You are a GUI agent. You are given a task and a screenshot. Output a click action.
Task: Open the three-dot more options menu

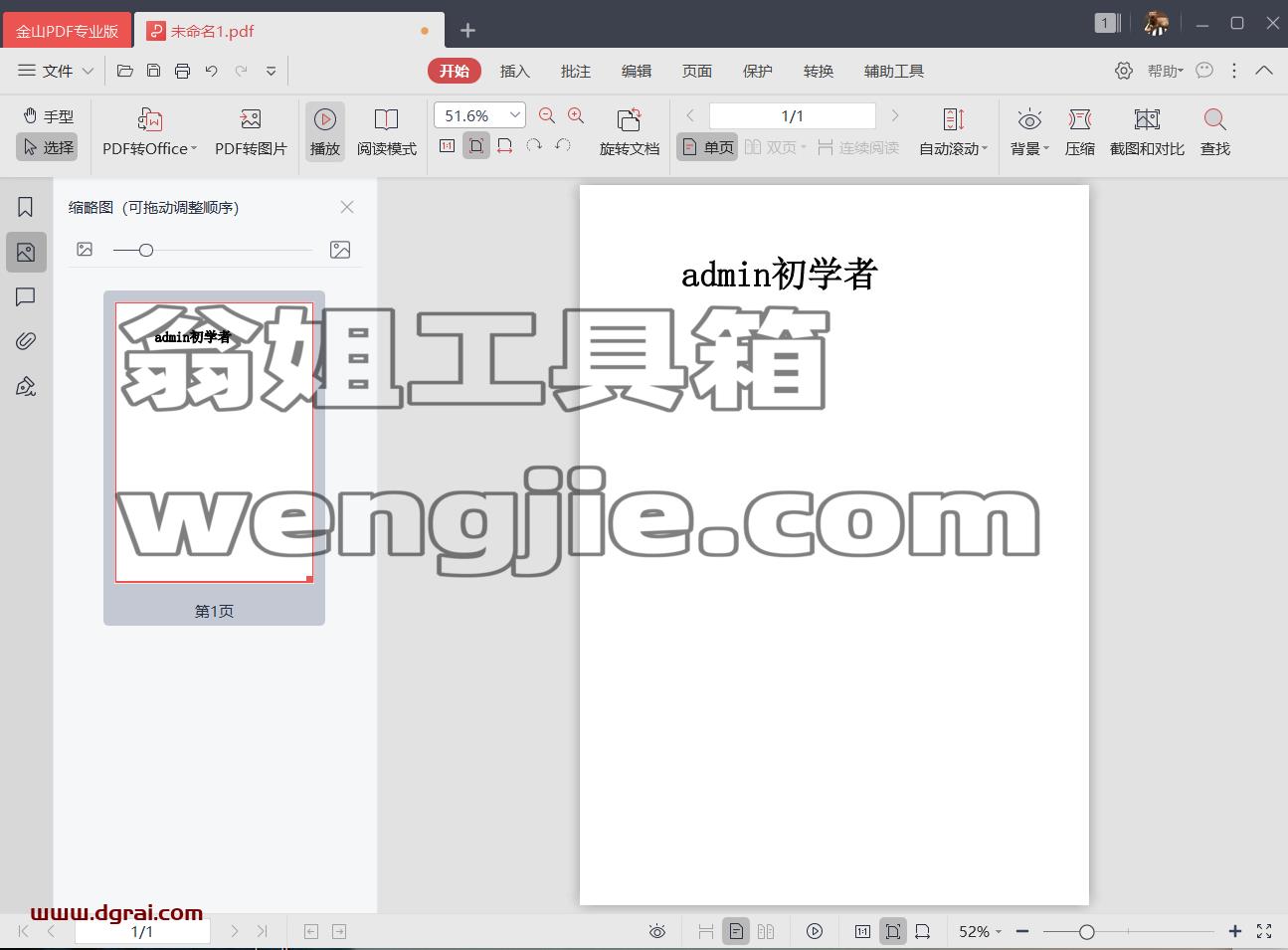pos(1234,71)
